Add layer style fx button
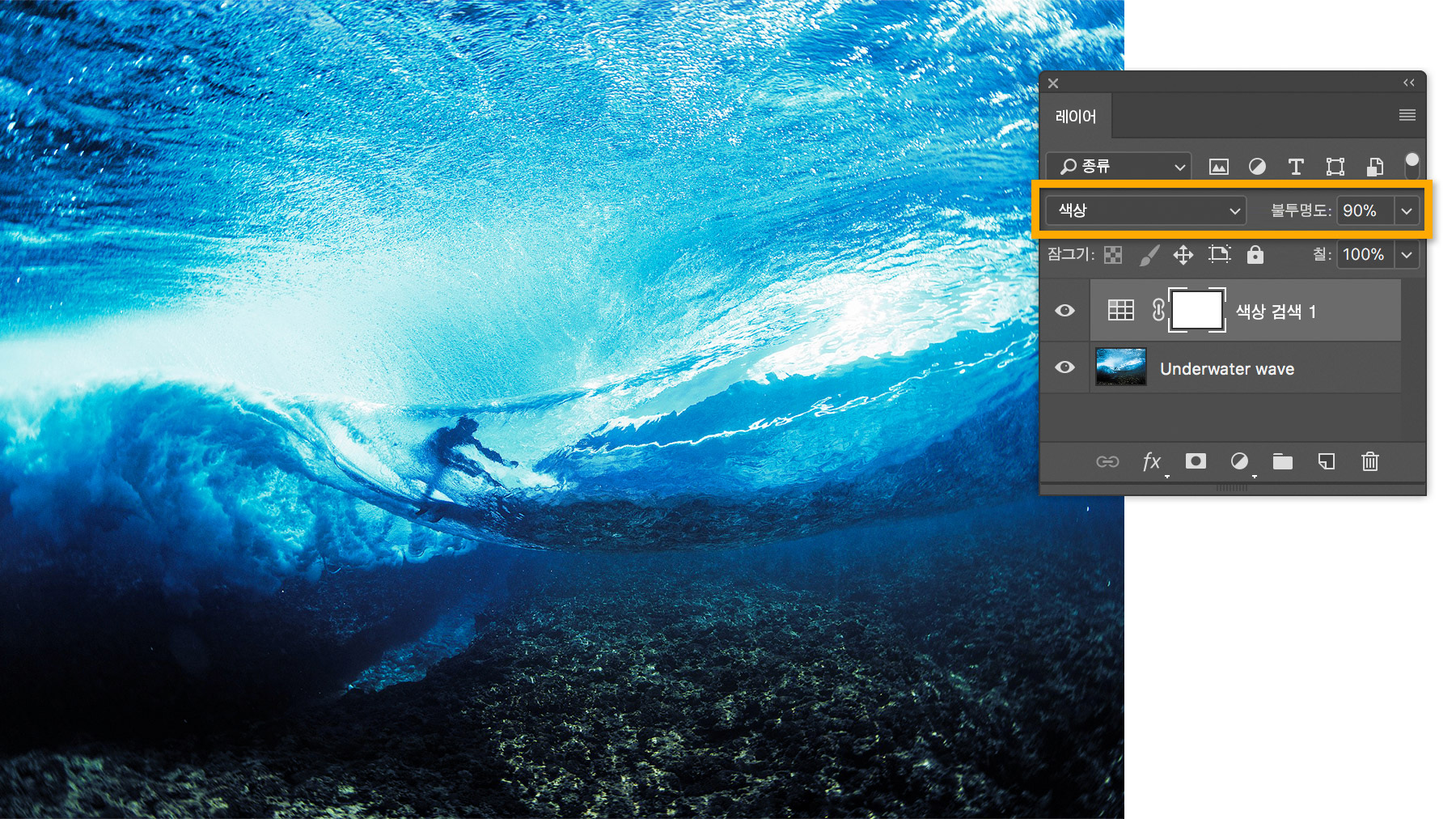This screenshot has width=1456, height=819. click(x=1152, y=461)
